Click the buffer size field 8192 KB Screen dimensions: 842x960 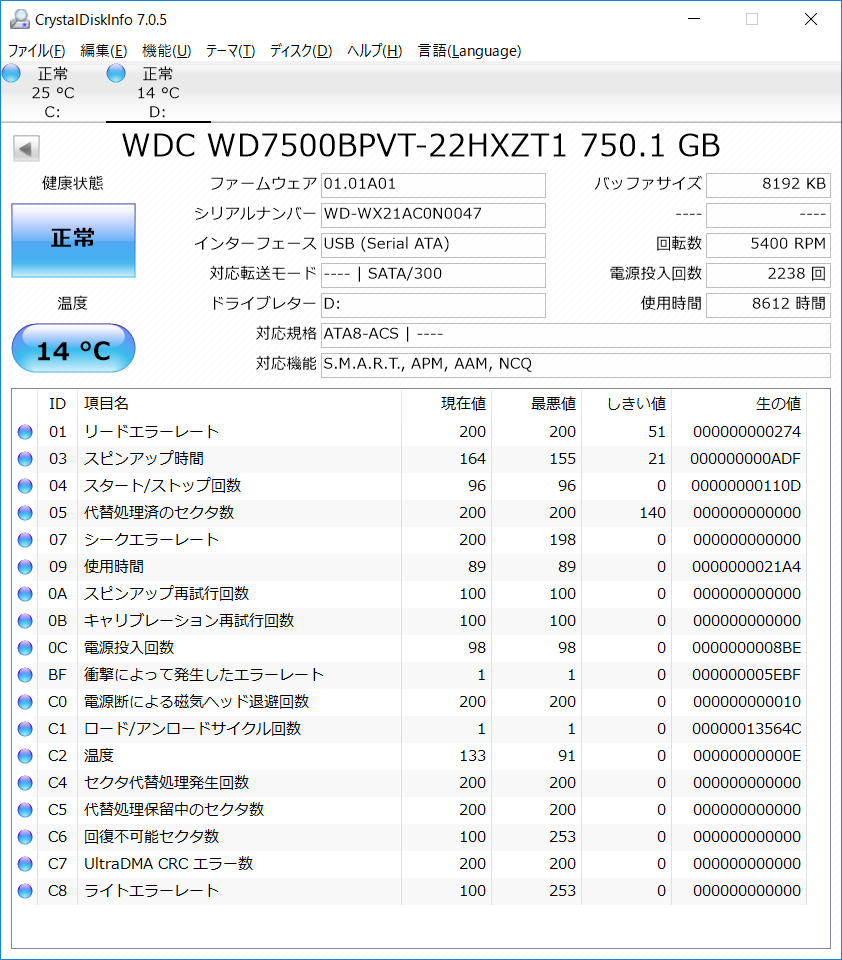click(x=769, y=185)
